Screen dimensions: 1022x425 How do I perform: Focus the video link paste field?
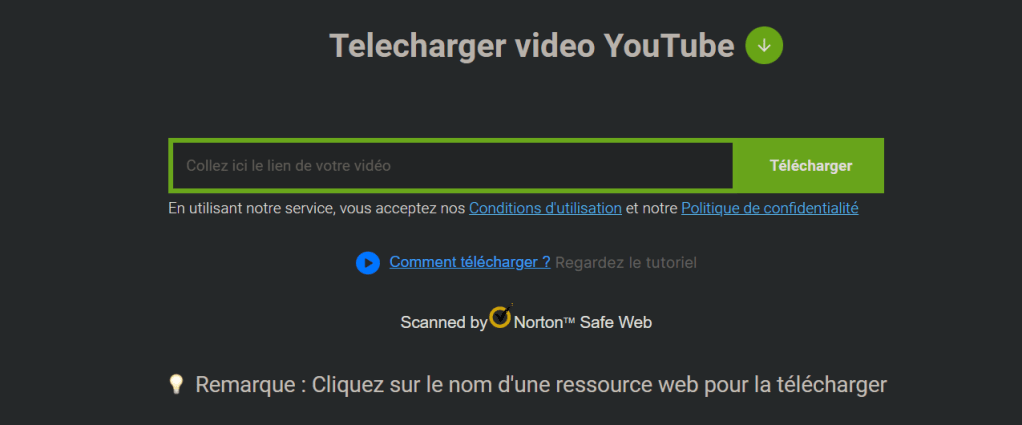click(x=452, y=166)
